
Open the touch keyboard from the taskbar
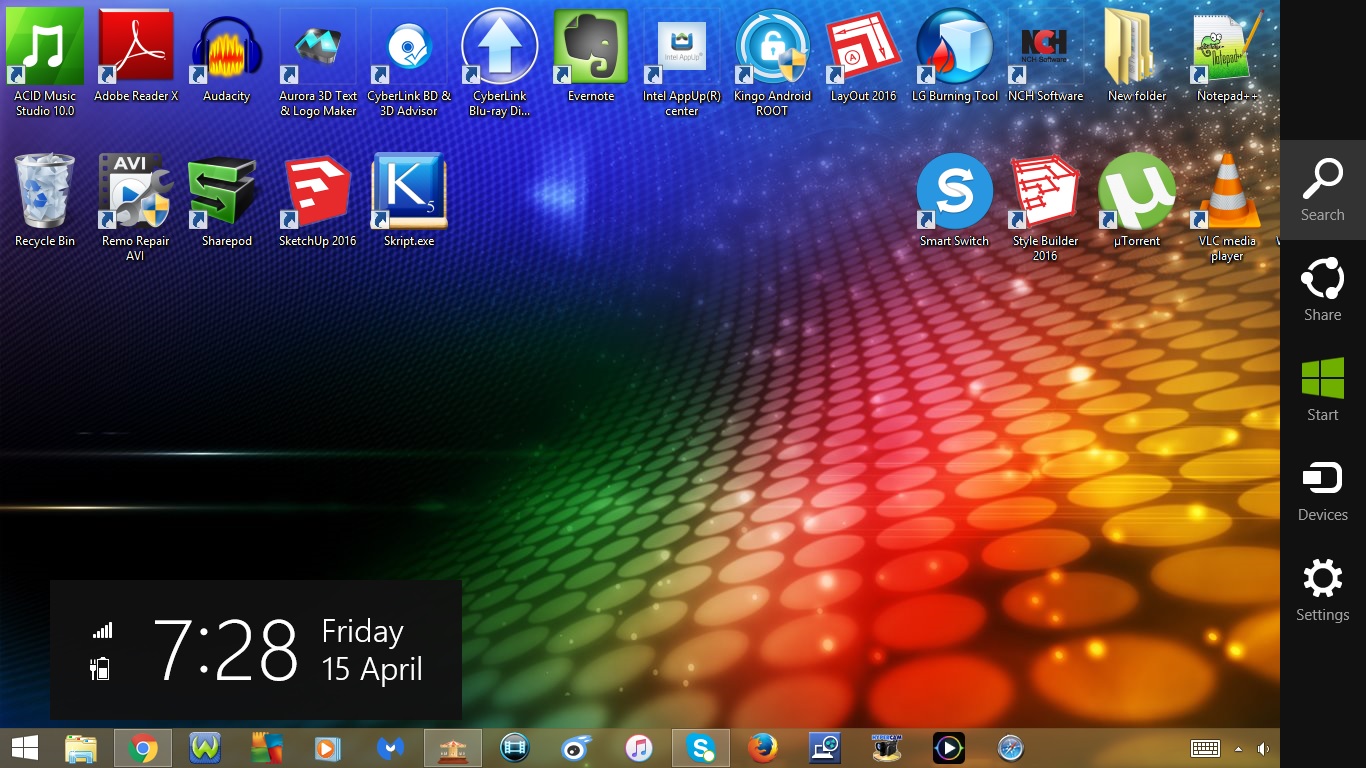coord(1205,748)
